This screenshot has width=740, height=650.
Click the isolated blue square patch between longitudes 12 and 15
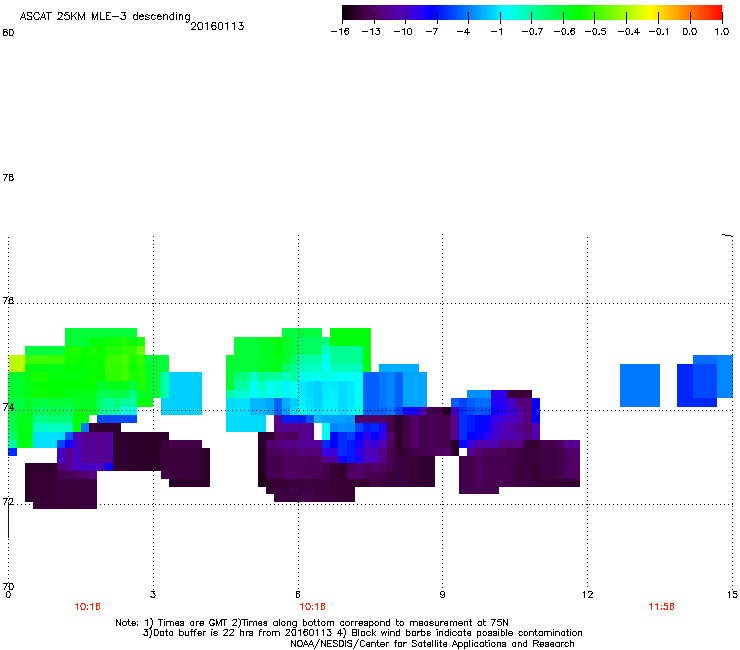[640, 385]
